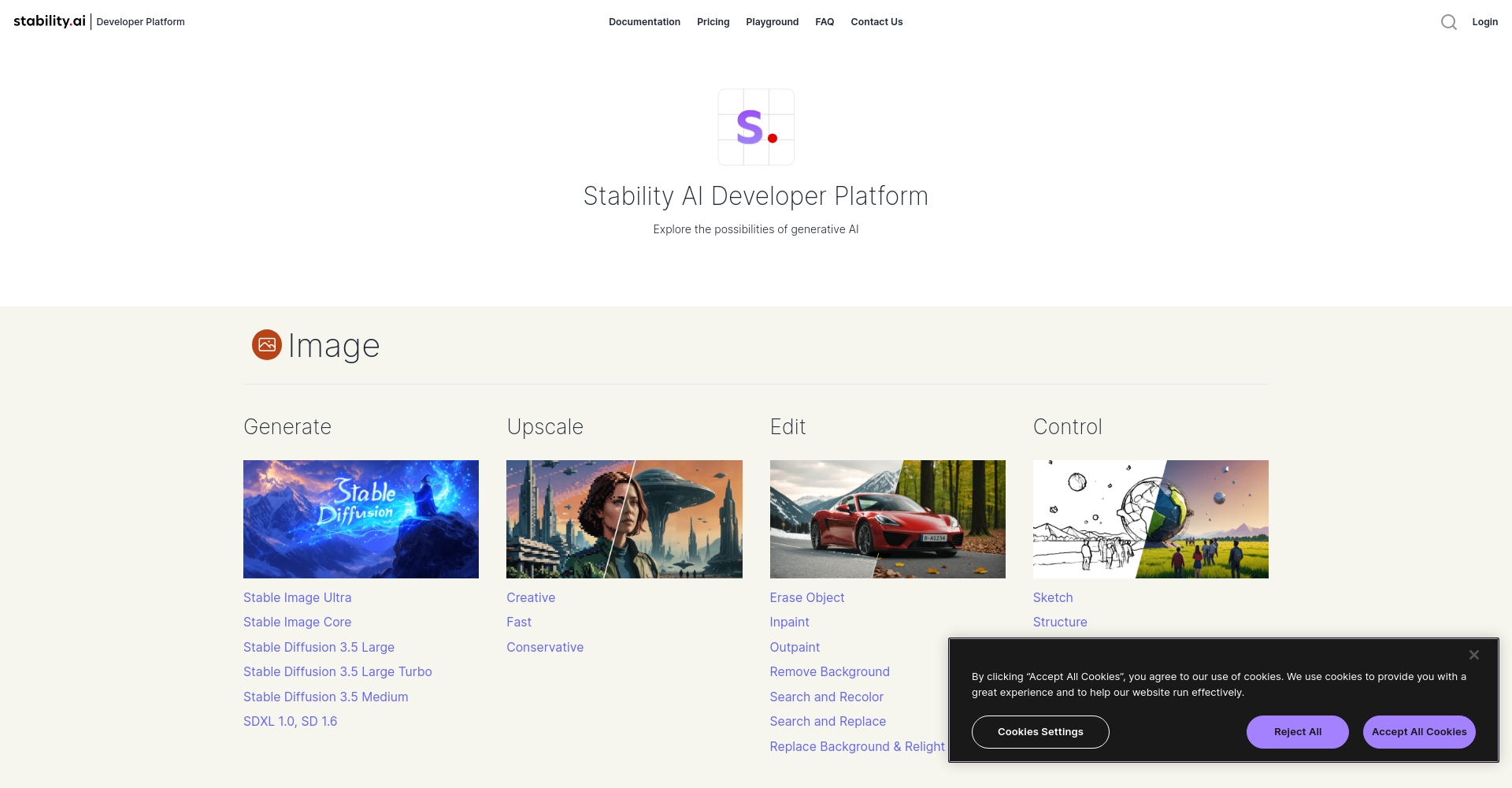Open the Outpaint link
Image resolution: width=1512 pixels, height=788 pixels.
coord(795,647)
